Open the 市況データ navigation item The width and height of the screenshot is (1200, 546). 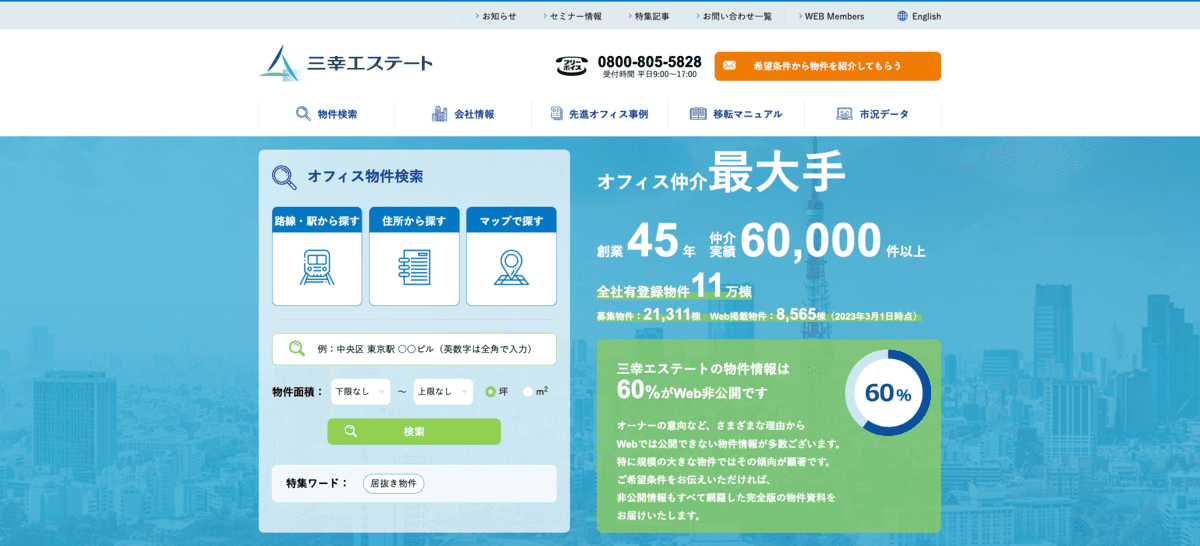(872, 114)
